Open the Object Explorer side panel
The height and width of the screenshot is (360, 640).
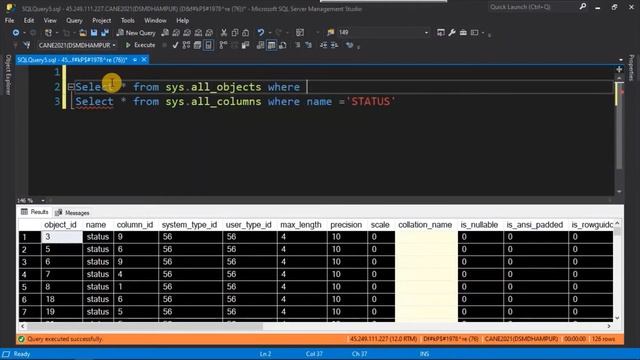tap(8, 75)
